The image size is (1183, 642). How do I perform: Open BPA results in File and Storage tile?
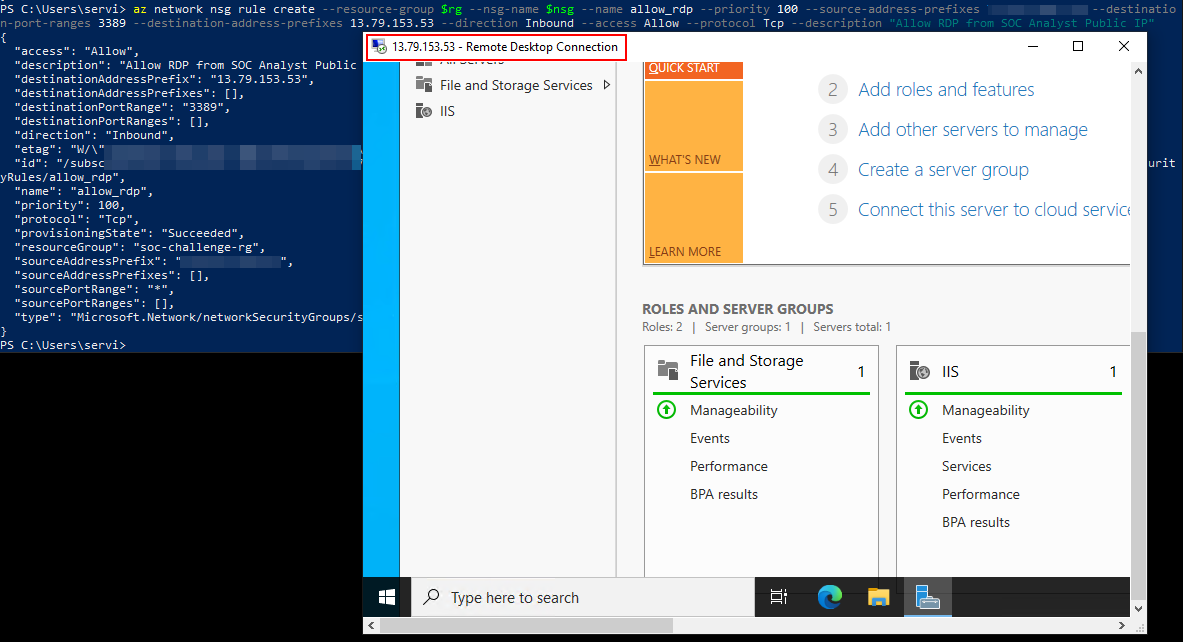pos(724,494)
